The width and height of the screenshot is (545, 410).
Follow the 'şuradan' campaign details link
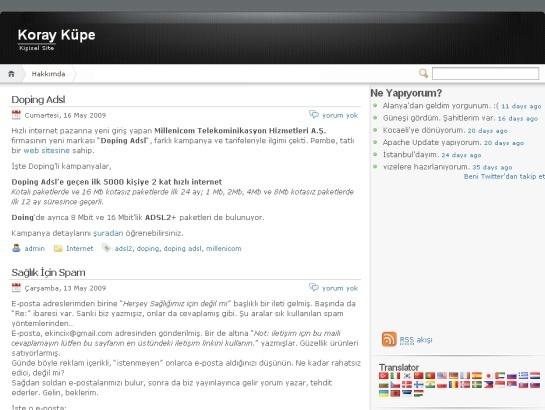click(108, 233)
